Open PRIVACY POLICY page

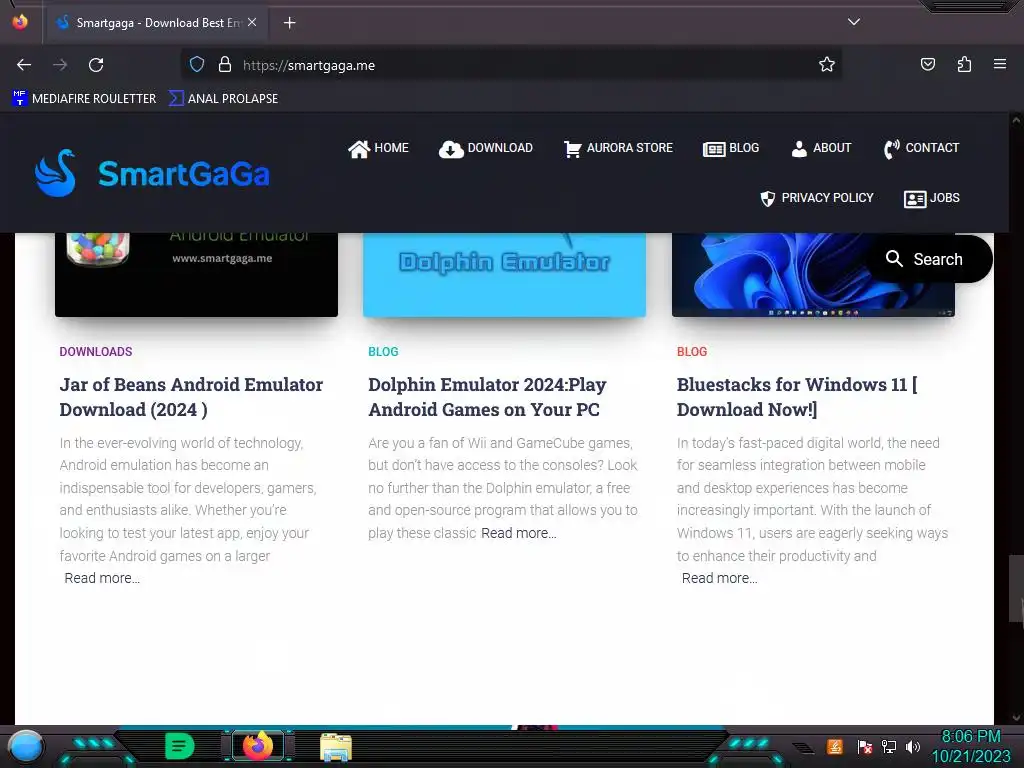click(817, 198)
